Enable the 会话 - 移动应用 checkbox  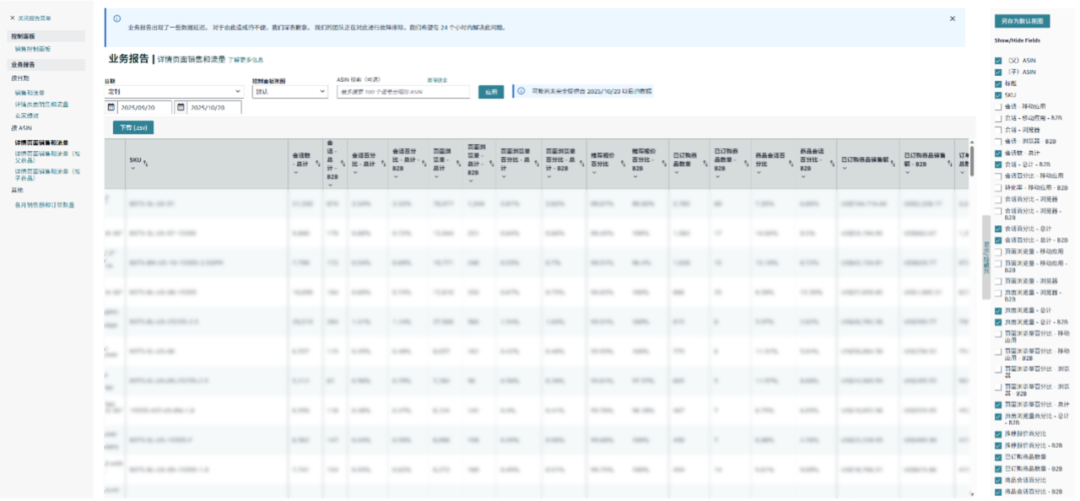(x=999, y=107)
